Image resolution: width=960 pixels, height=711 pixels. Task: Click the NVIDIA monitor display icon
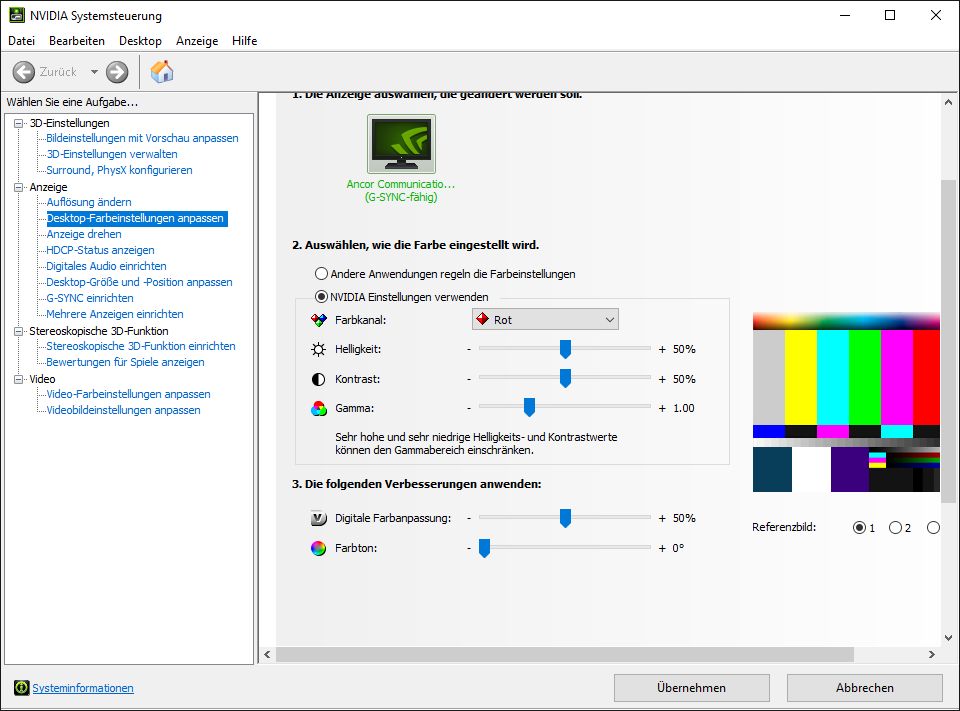tap(402, 144)
